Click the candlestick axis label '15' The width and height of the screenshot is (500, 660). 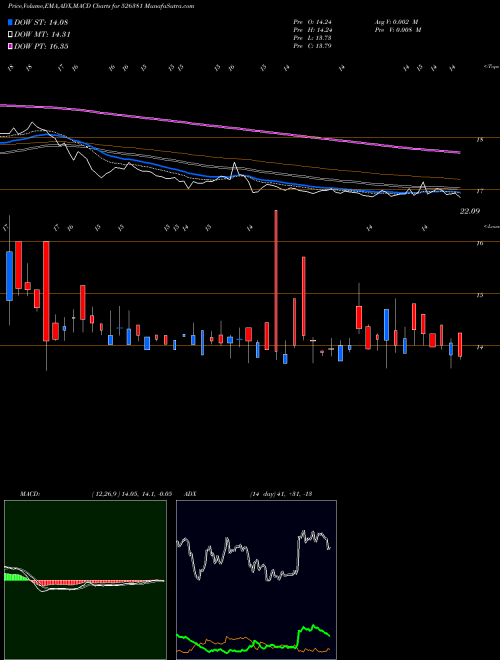(x=479, y=295)
